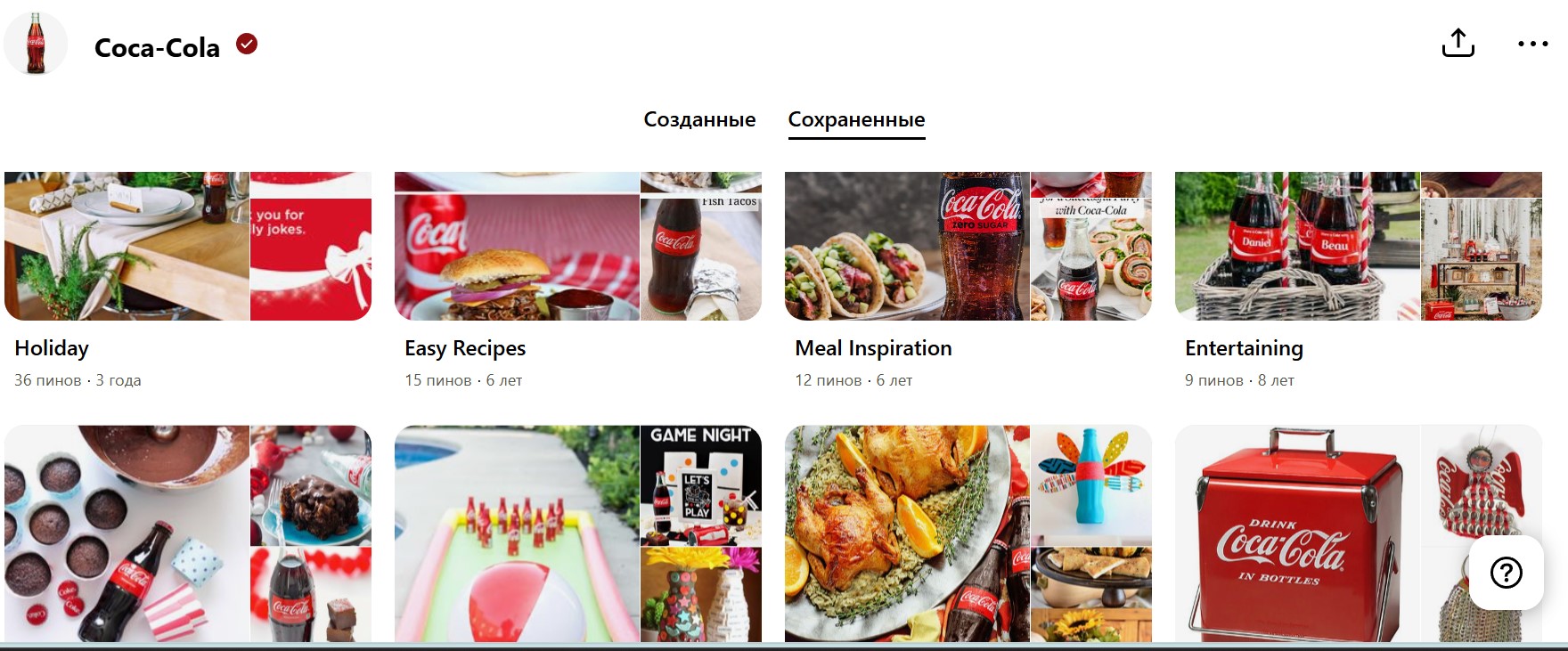The width and height of the screenshot is (1568, 651).
Task: Select the Сохраненные tab
Action: coord(856,119)
